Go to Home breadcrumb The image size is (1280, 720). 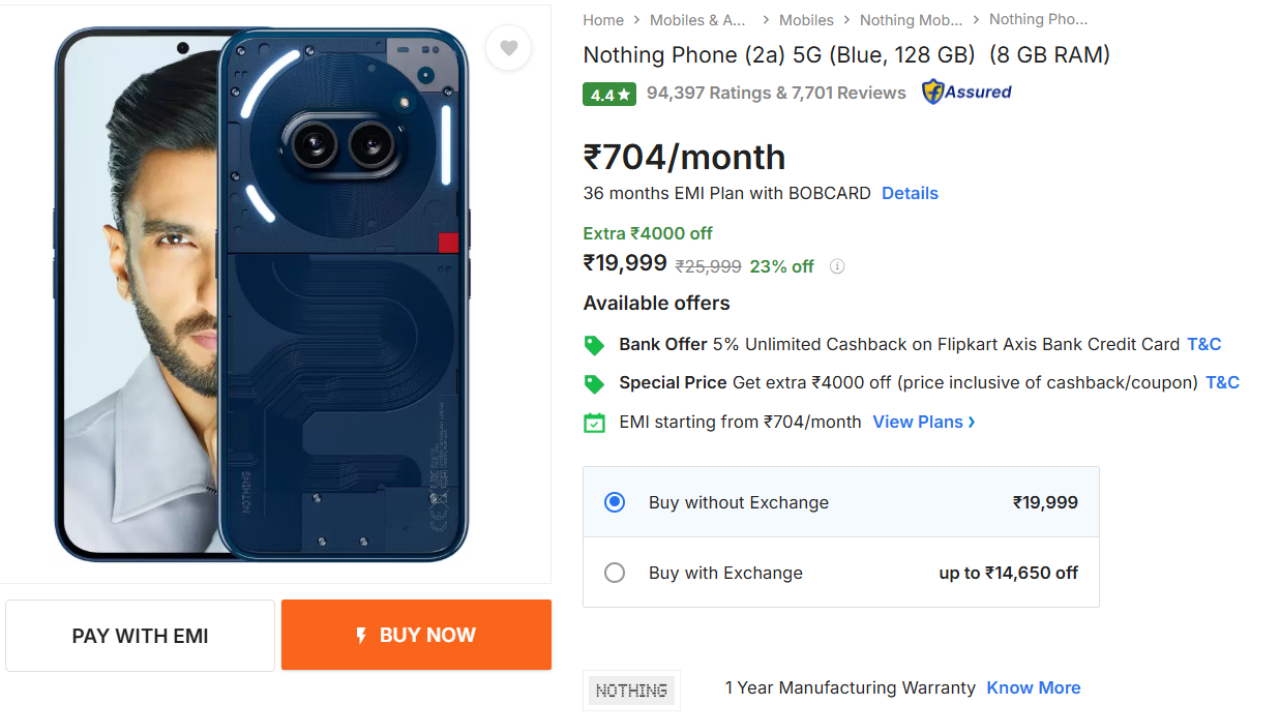pos(603,20)
